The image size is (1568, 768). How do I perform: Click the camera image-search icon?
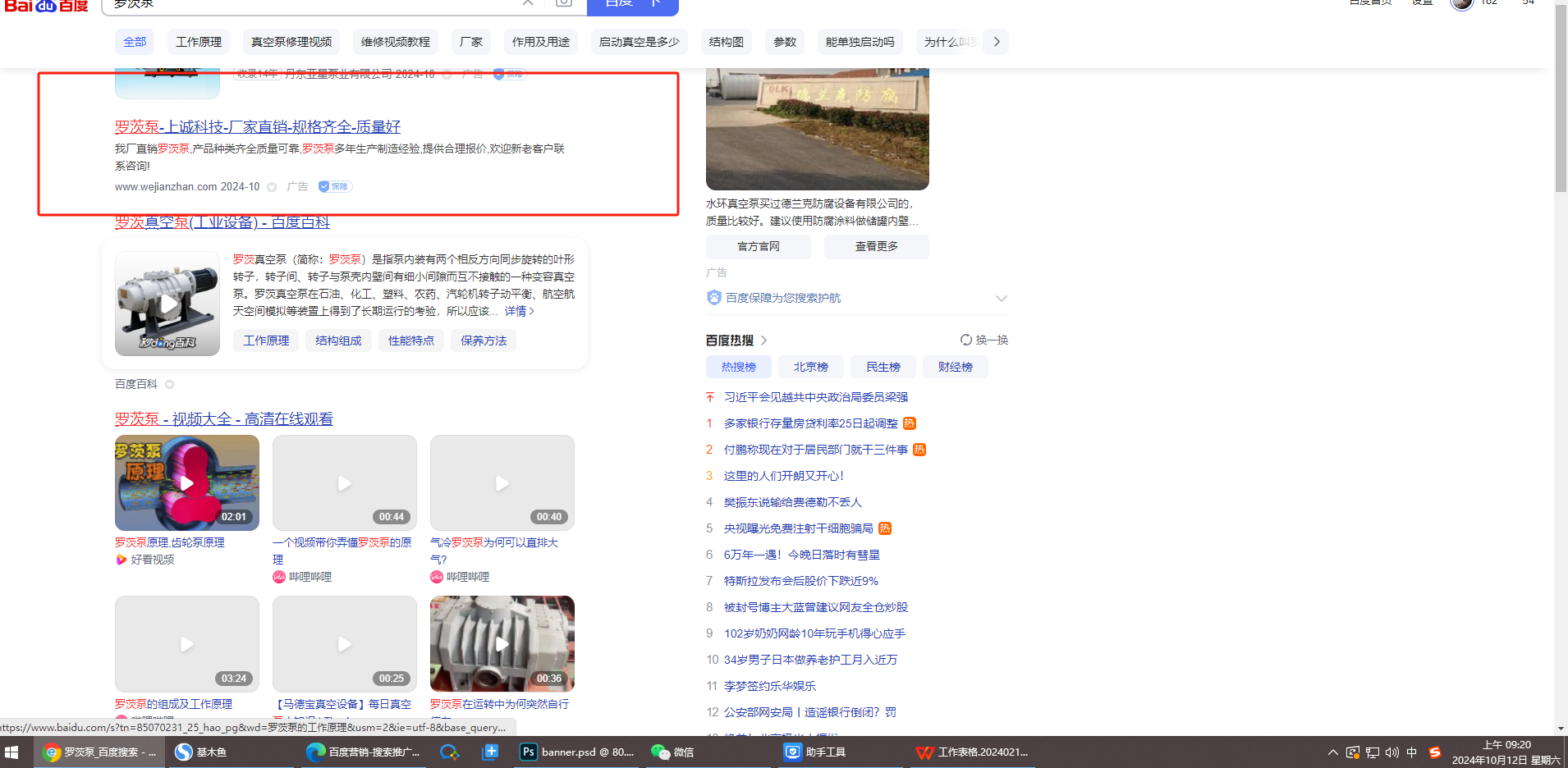tap(563, 2)
